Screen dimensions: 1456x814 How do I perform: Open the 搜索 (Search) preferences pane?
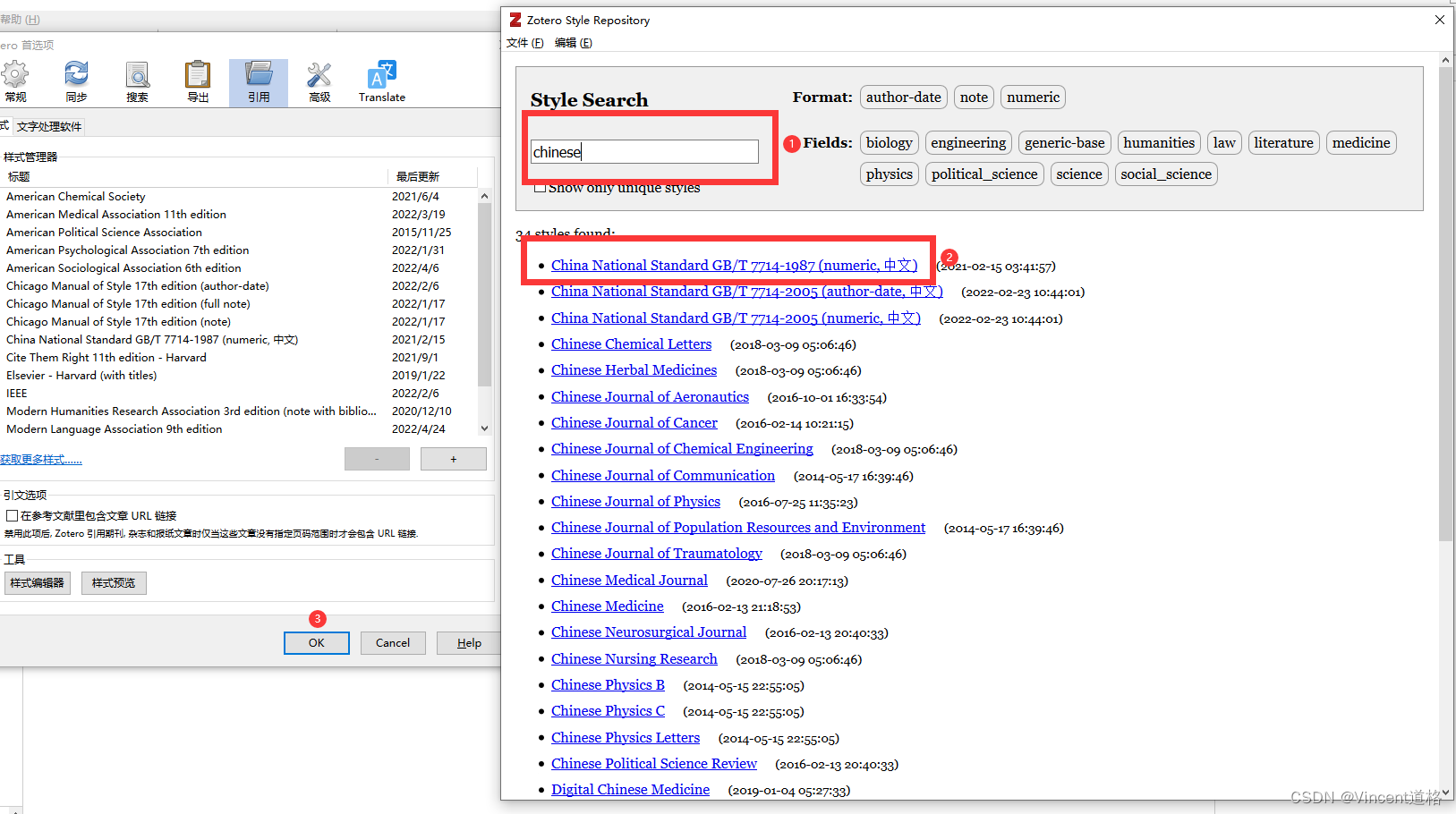point(137,82)
